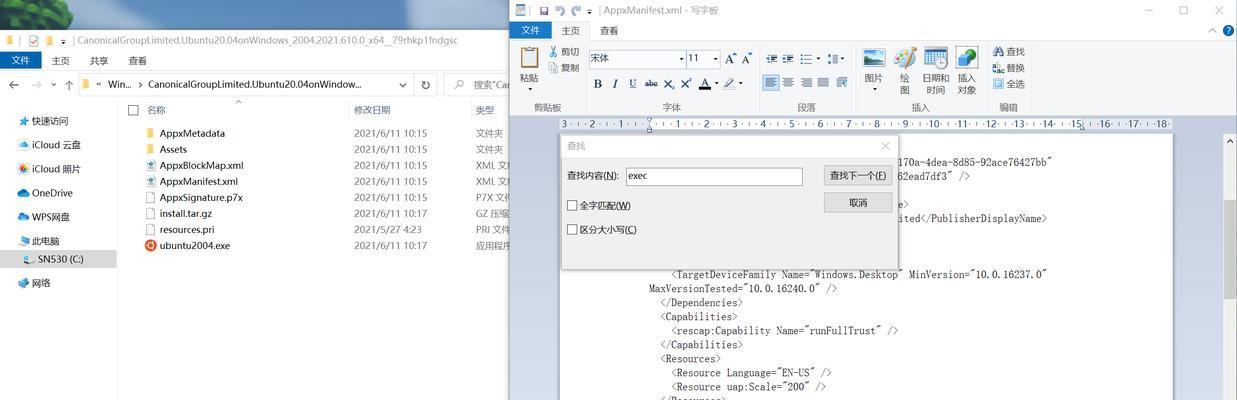The image size is (1237, 400).
Task: Open Explorer recent locations dropdown
Action: pos(52,85)
